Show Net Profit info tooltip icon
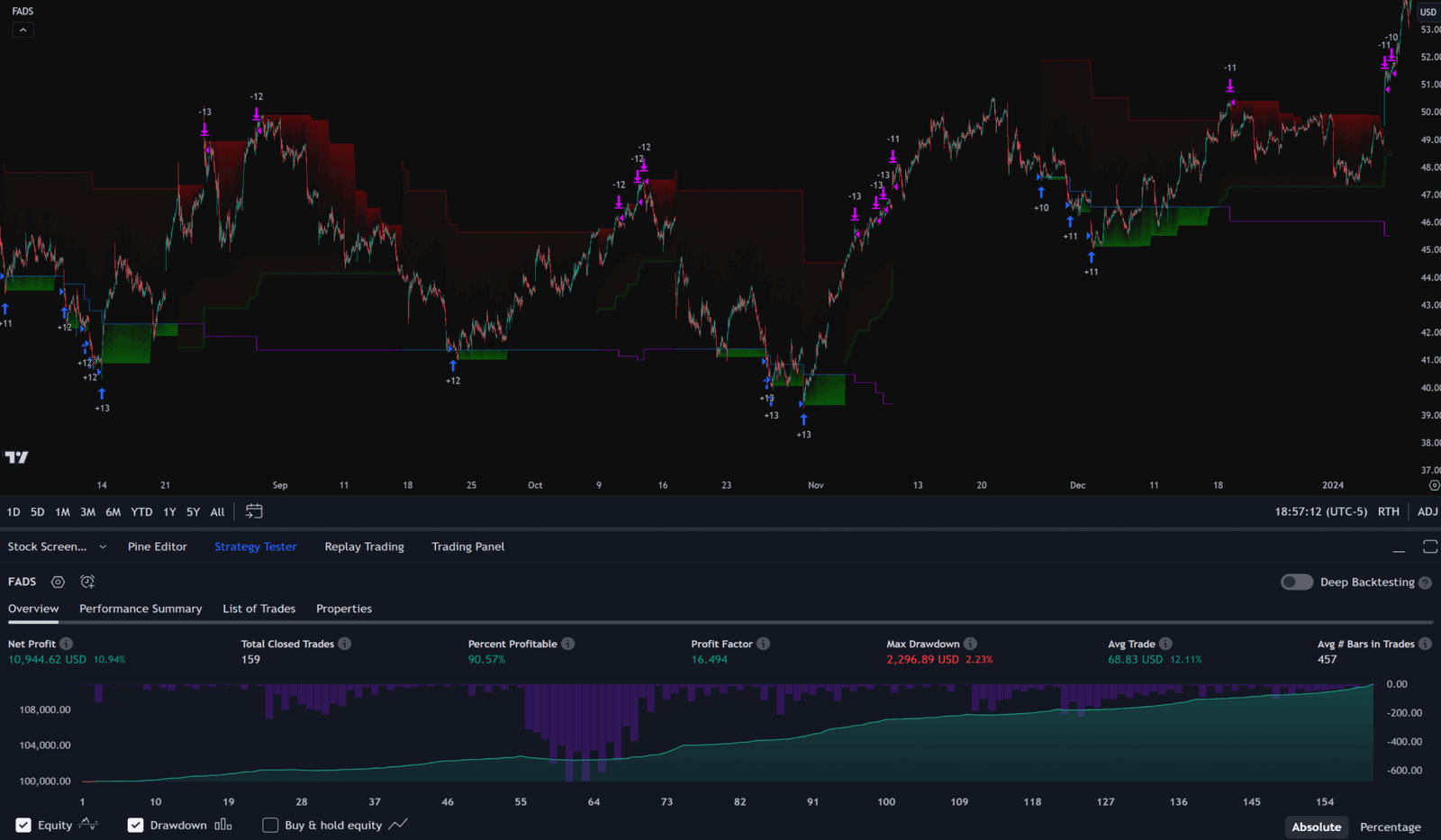Image resolution: width=1441 pixels, height=840 pixels. pos(67,644)
